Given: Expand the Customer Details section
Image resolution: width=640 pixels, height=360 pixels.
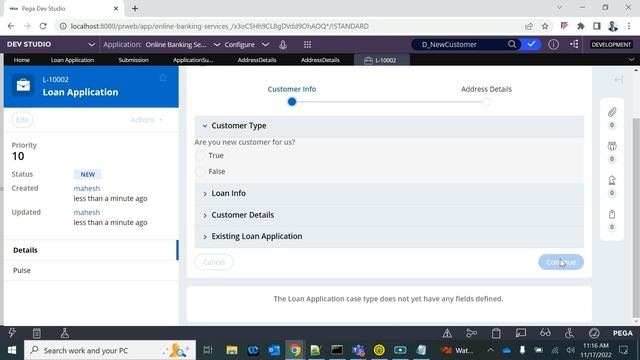Looking at the screenshot, I should [x=205, y=215].
